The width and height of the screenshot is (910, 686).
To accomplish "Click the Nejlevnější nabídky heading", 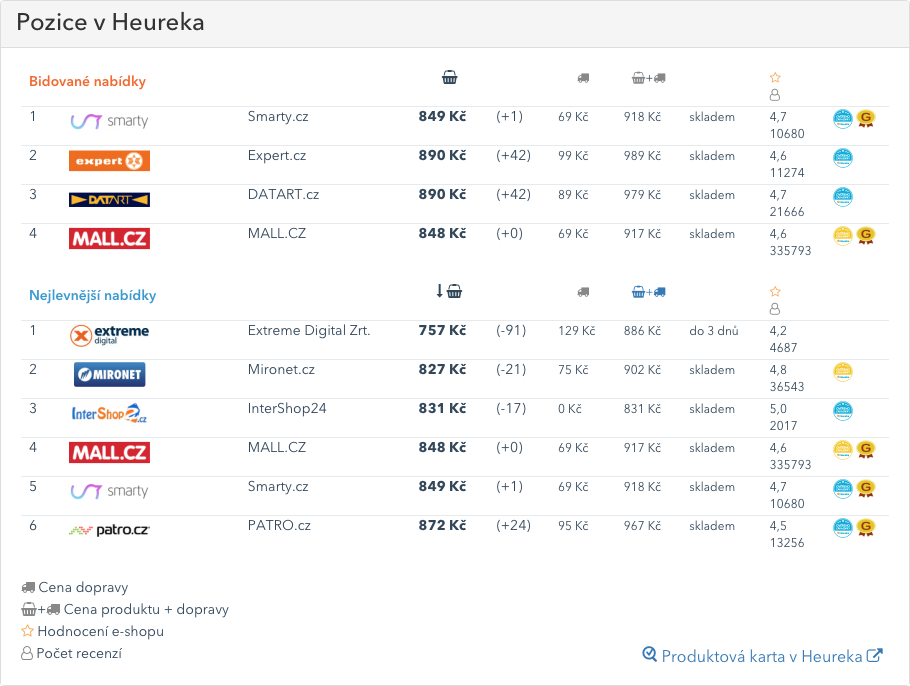I will [x=93, y=295].
